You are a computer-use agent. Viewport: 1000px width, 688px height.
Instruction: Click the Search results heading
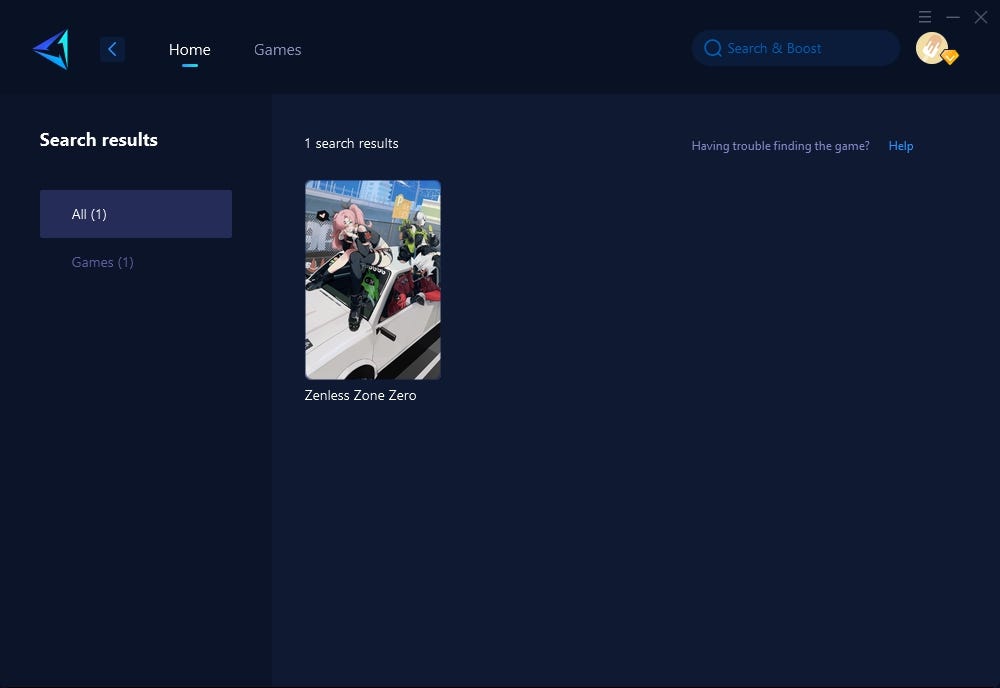[98, 140]
